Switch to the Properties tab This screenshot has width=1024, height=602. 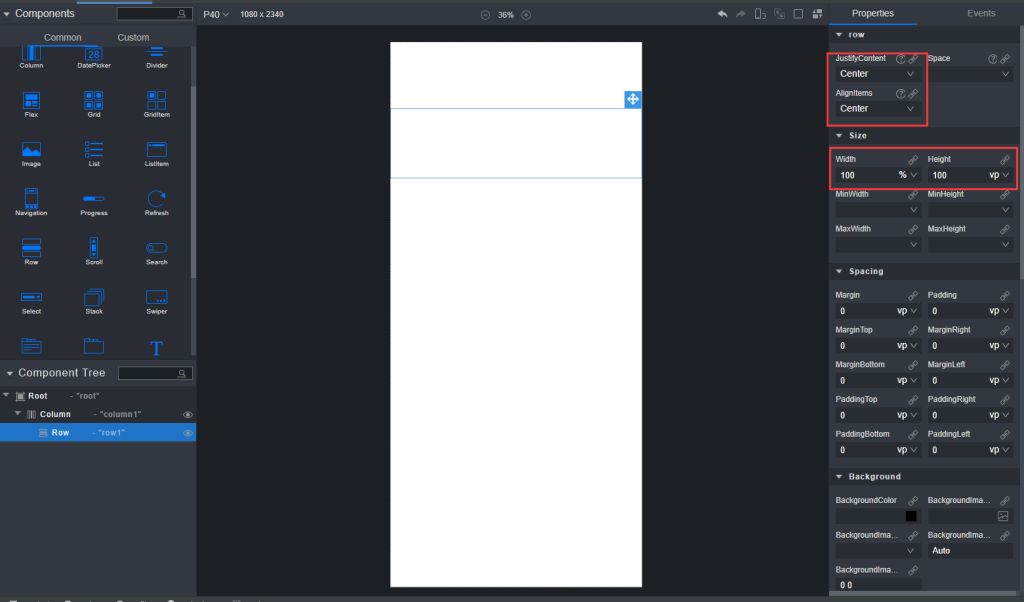point(872,13)
